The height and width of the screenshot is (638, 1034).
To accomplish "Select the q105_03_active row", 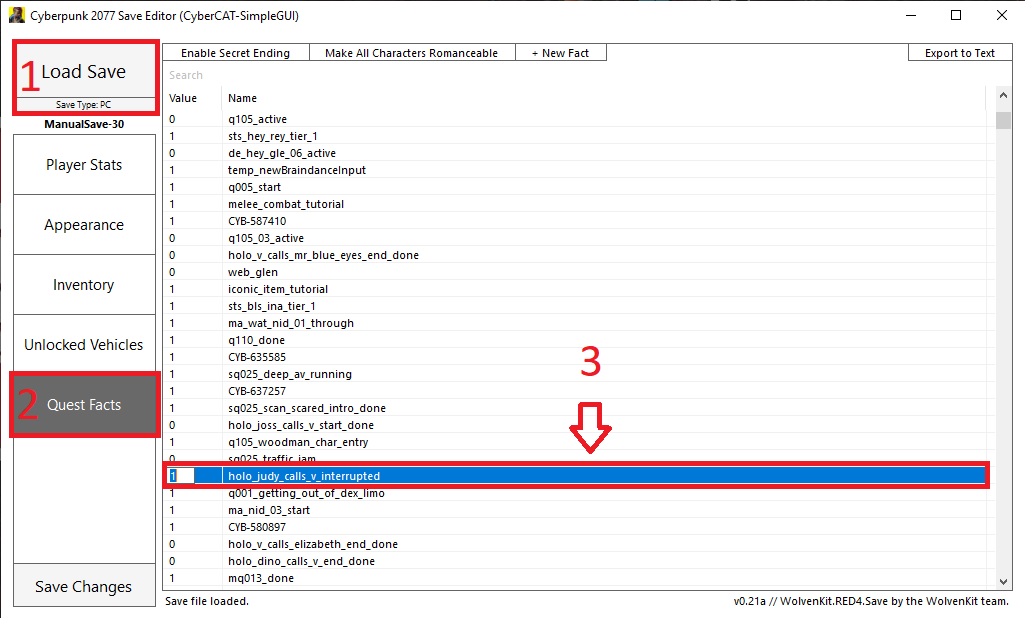I will coord(575,238).
